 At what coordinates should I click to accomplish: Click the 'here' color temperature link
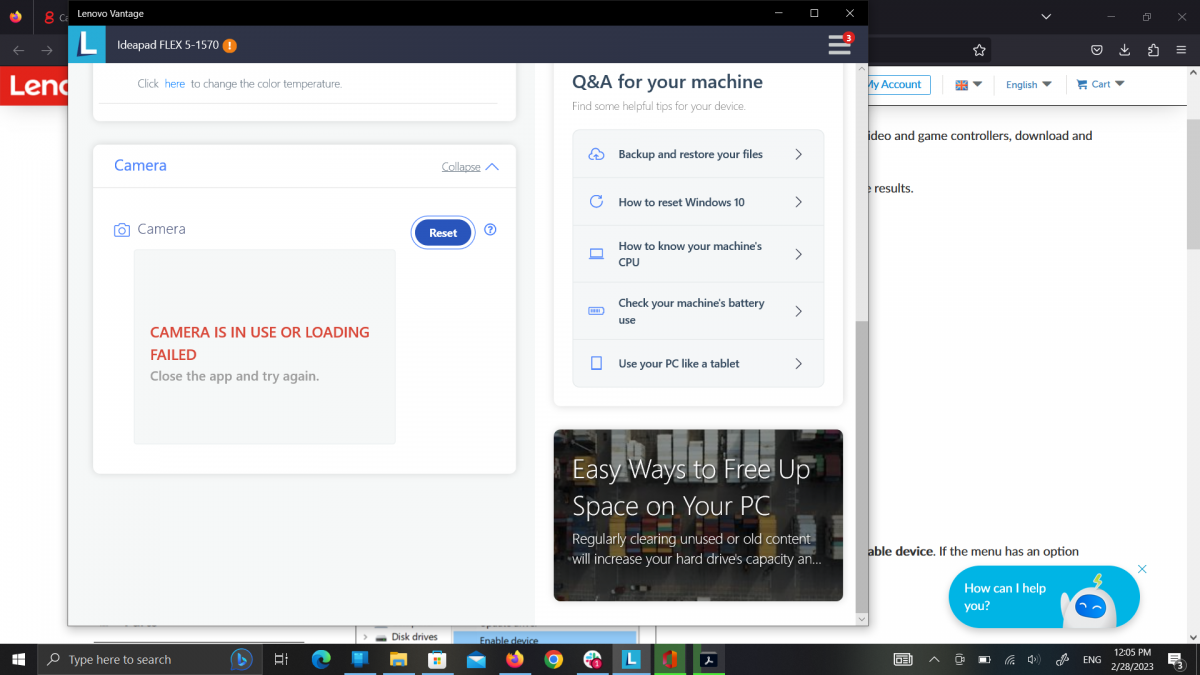tap(175, 84)
